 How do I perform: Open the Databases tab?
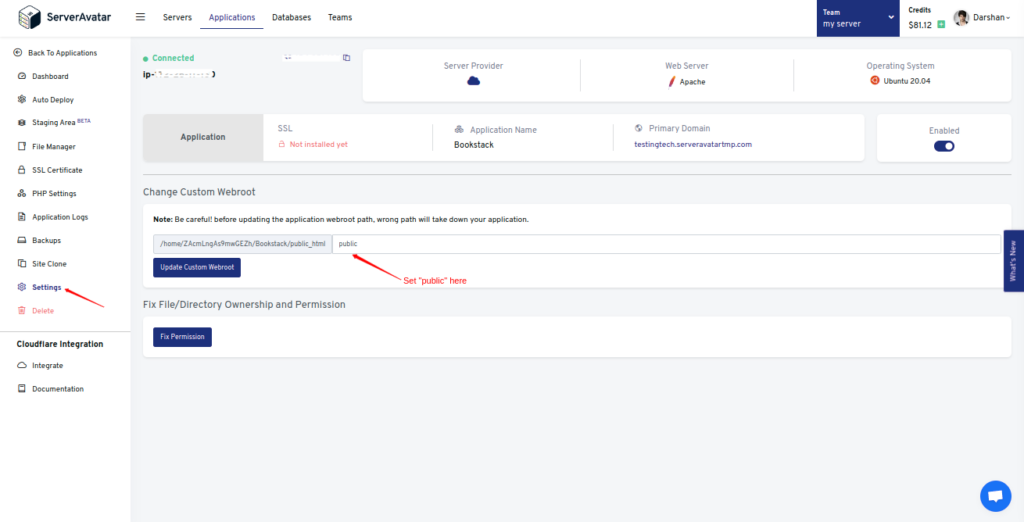291,18
